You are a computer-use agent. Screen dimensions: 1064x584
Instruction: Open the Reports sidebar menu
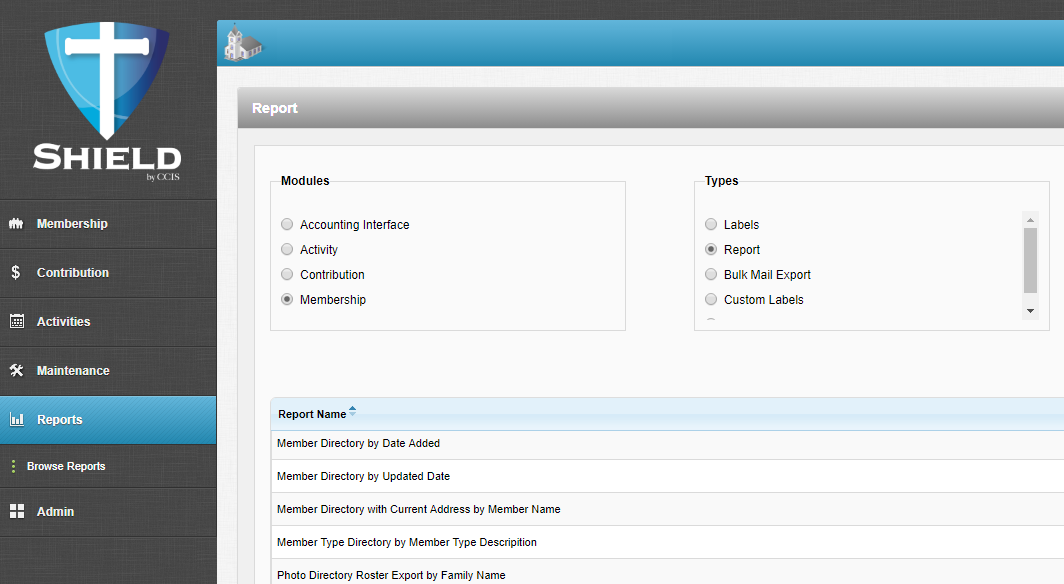coord(108,420)
